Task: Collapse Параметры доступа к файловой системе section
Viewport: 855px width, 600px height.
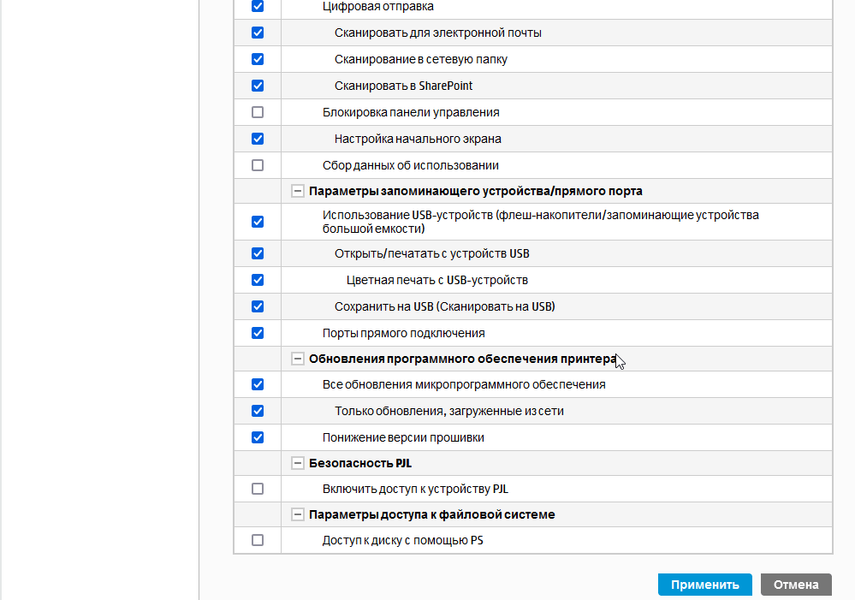Action: pos(297,514)
